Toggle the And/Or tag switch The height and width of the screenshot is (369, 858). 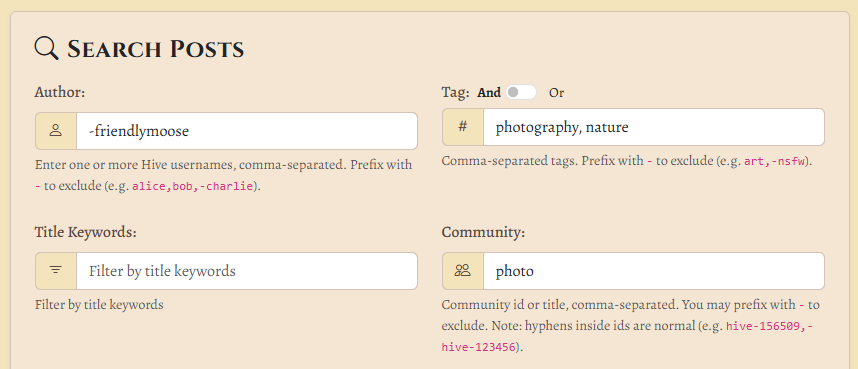point(520,93)
